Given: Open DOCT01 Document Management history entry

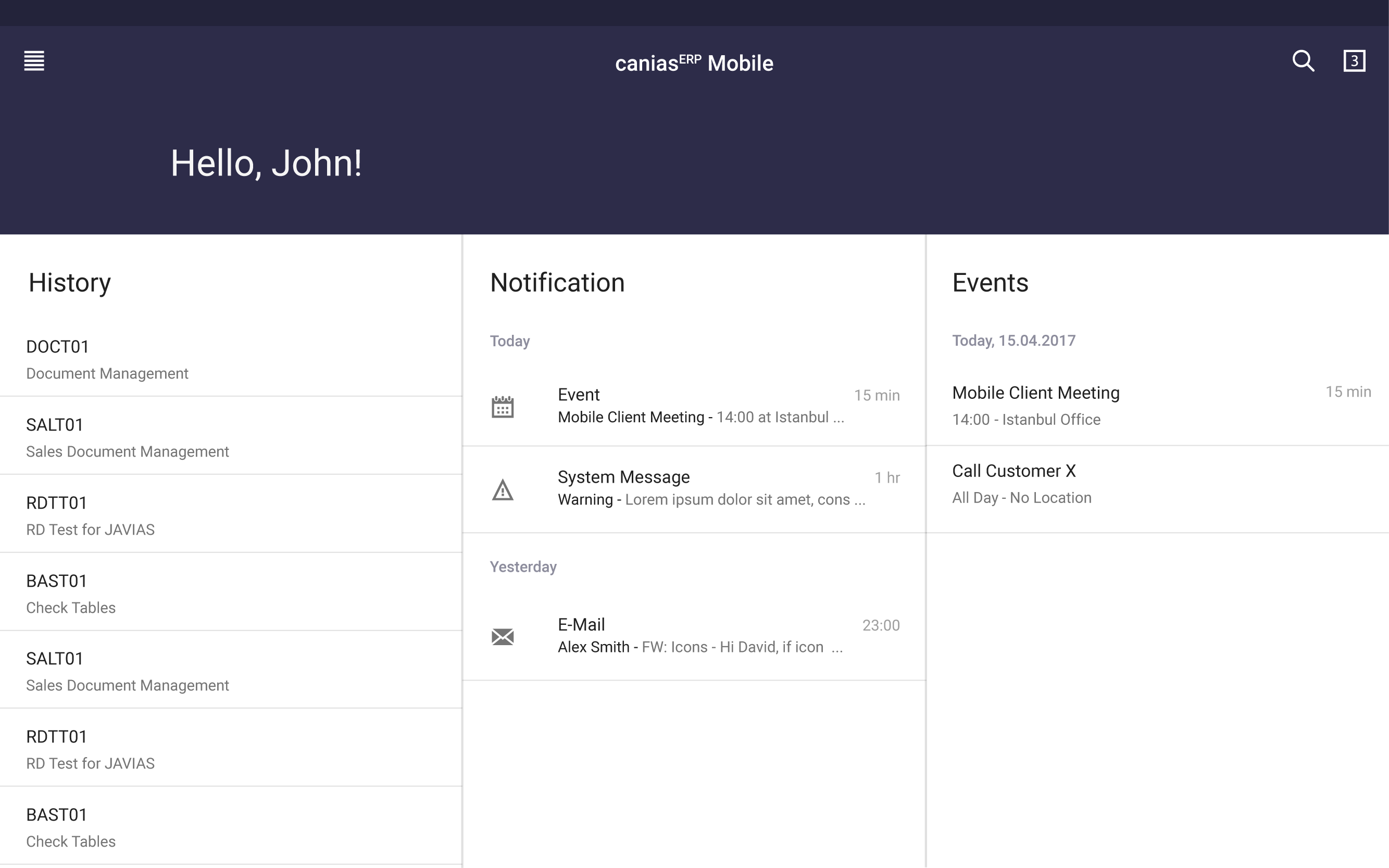Looking at the screenshot, I should coord(231,359).
